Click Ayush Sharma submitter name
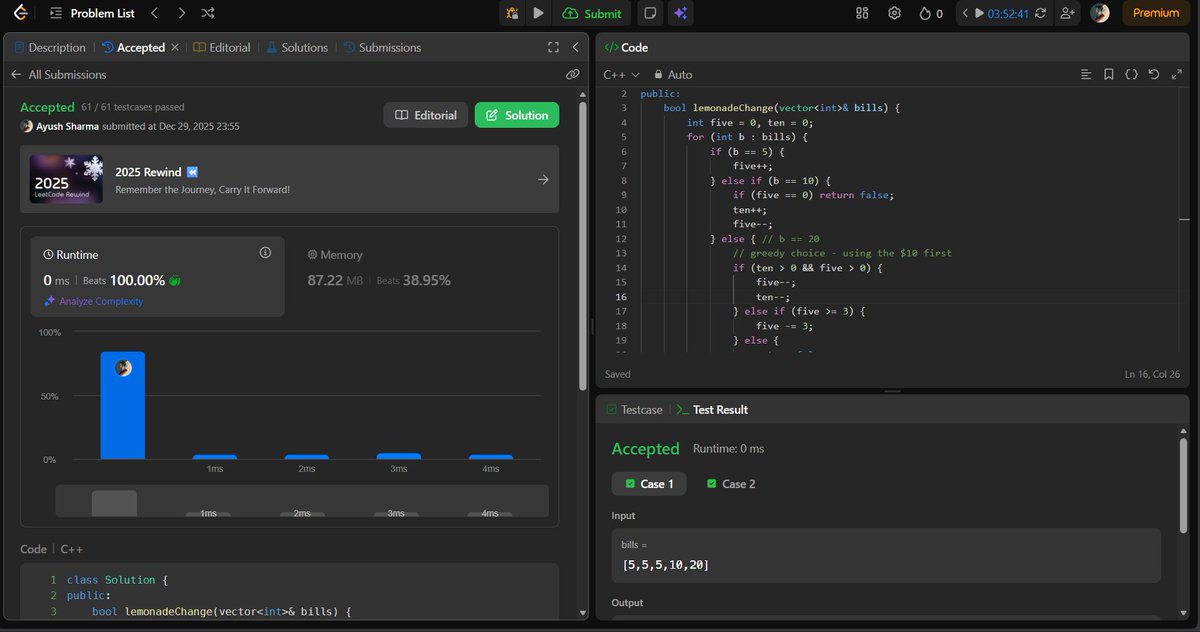 [69, 126]
